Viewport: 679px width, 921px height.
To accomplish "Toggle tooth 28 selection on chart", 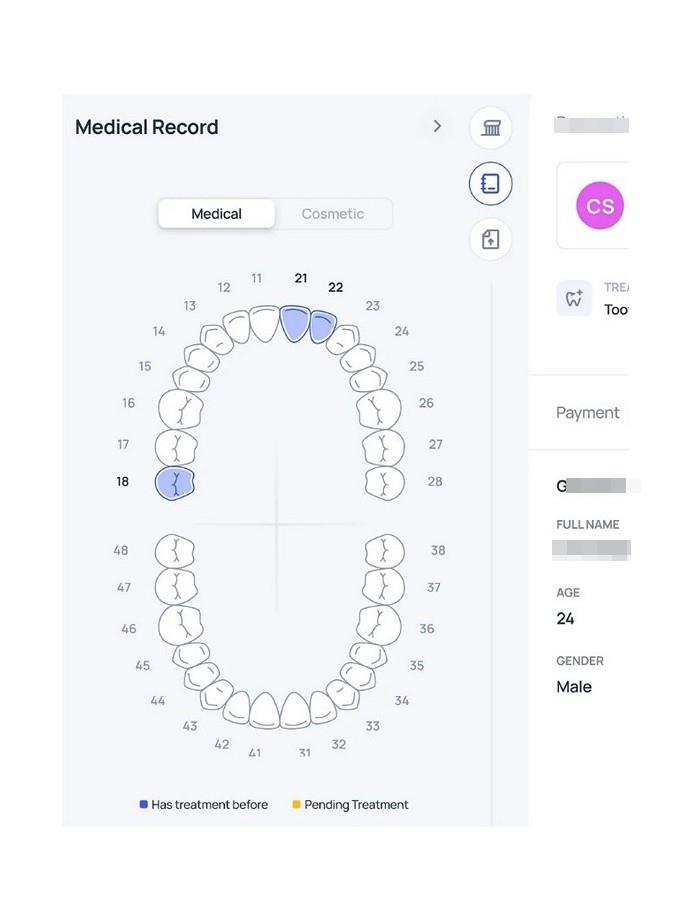I will point(385,483).
